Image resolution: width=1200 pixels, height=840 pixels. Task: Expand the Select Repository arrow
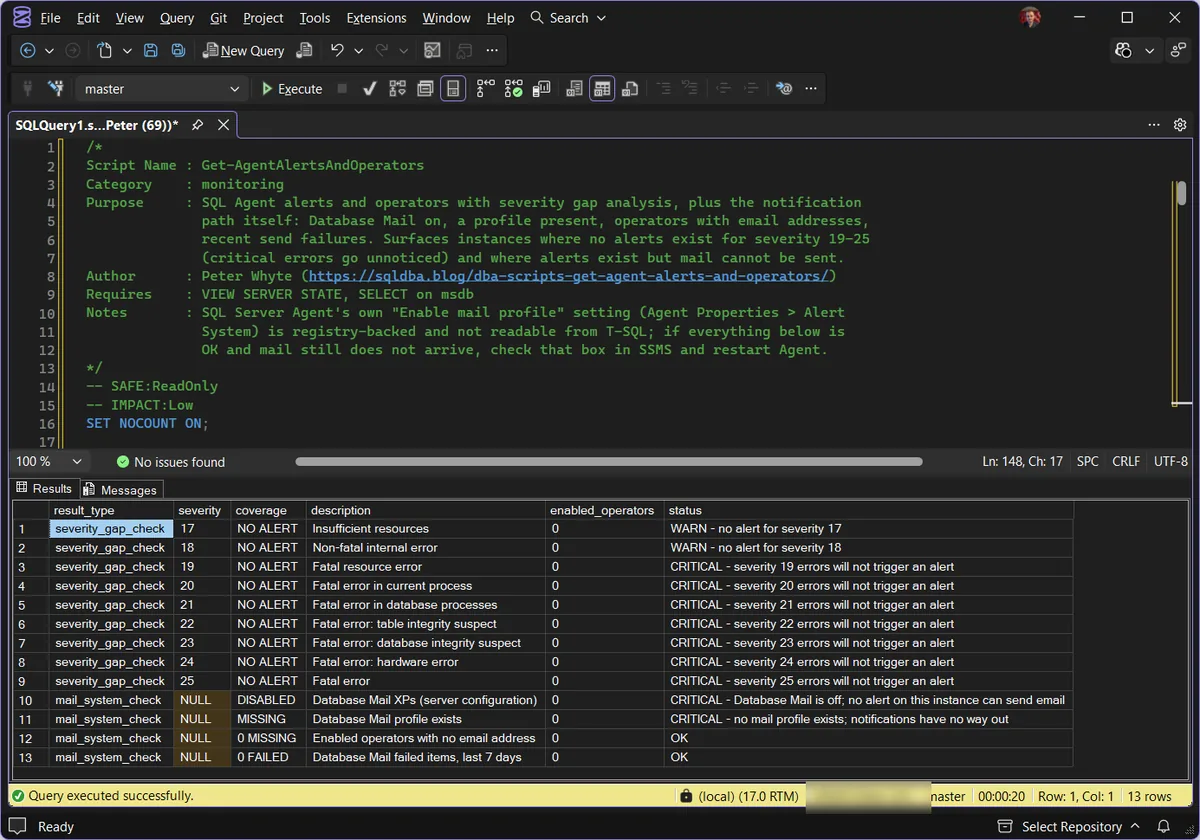pos(1134,826)
